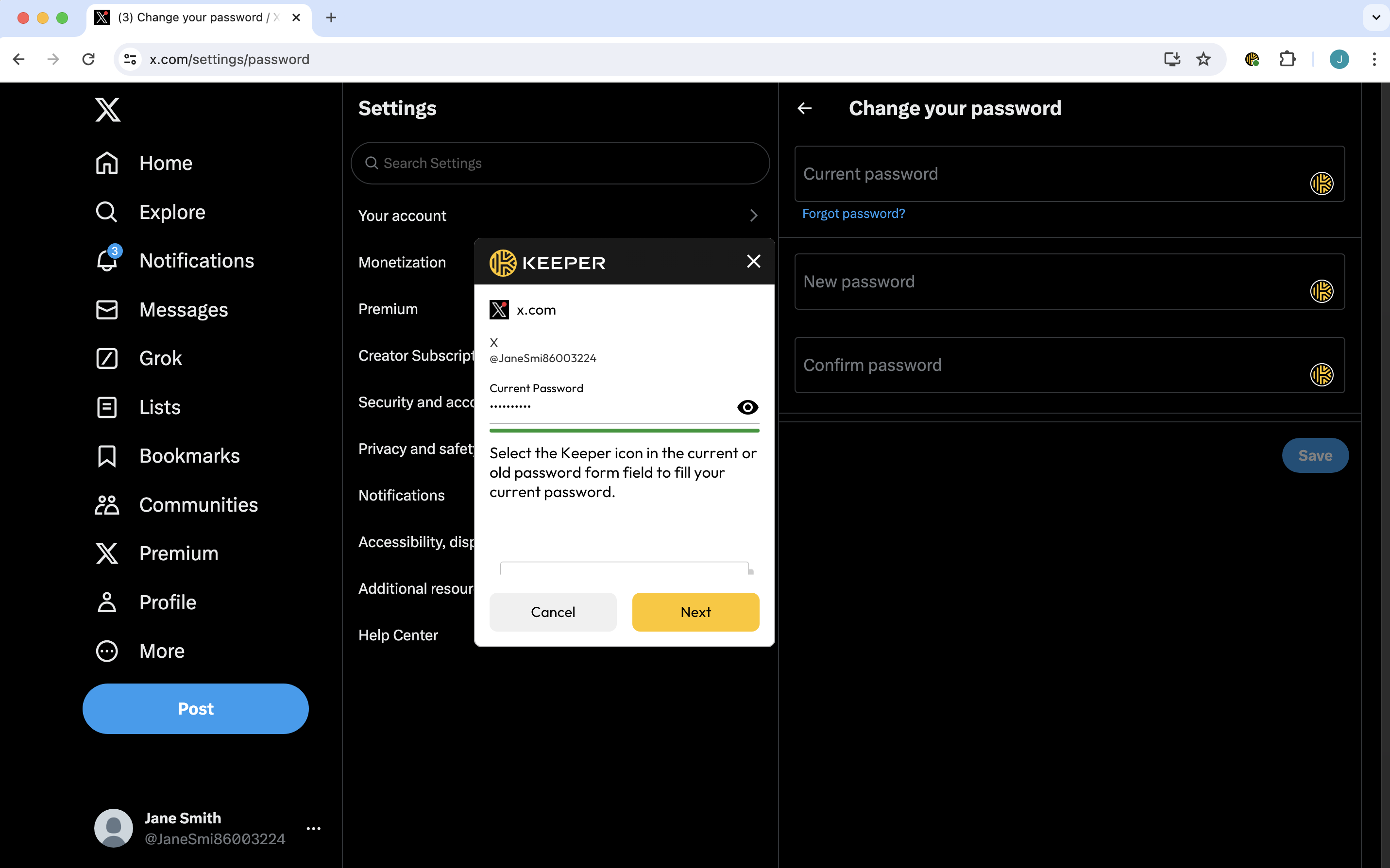
Task: Close the Keeper popup dialog
Action: click(x=753, y=262)
